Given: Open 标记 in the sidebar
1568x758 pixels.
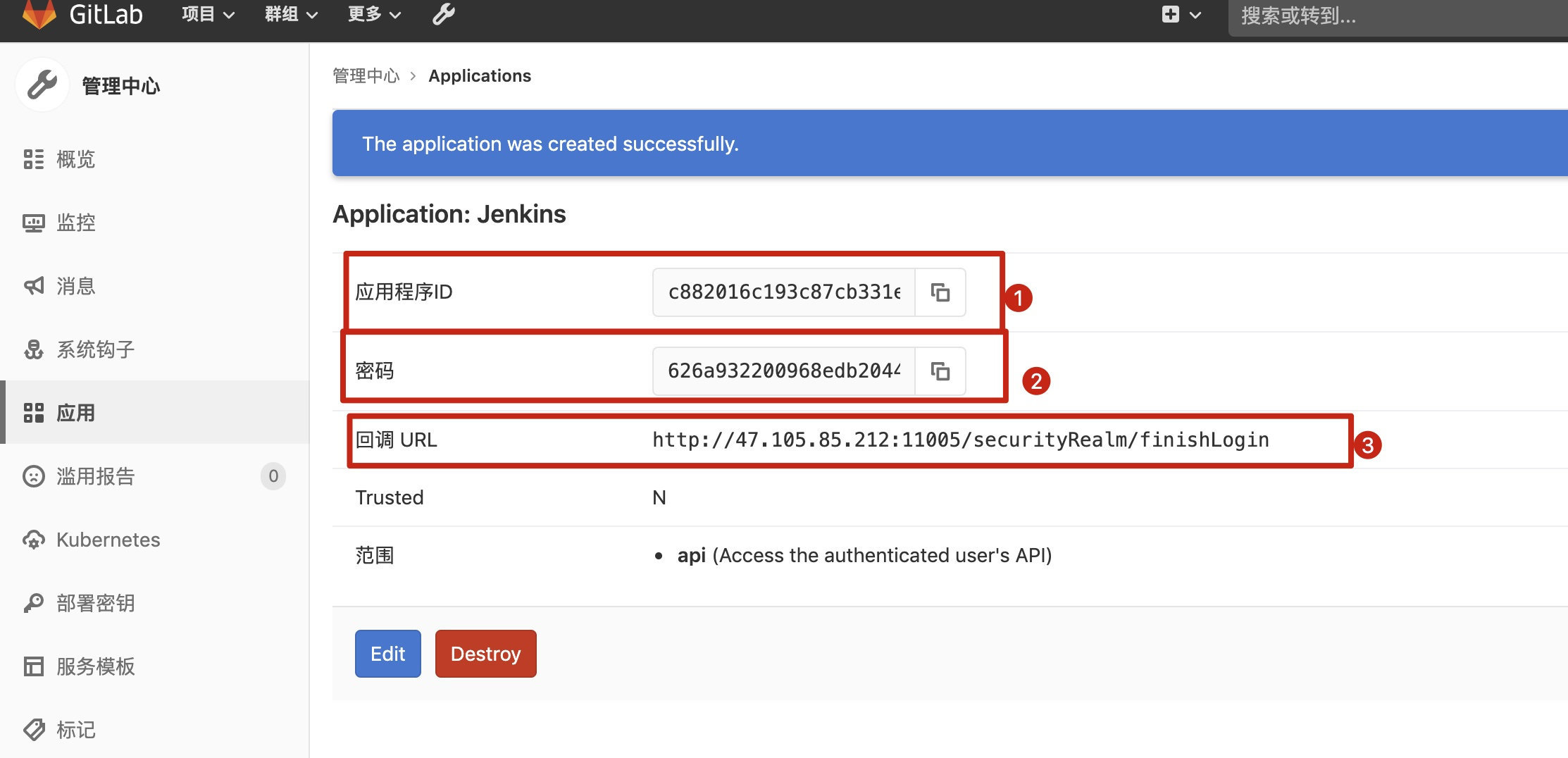Looking at the screenshot, I should pos(154,728).
